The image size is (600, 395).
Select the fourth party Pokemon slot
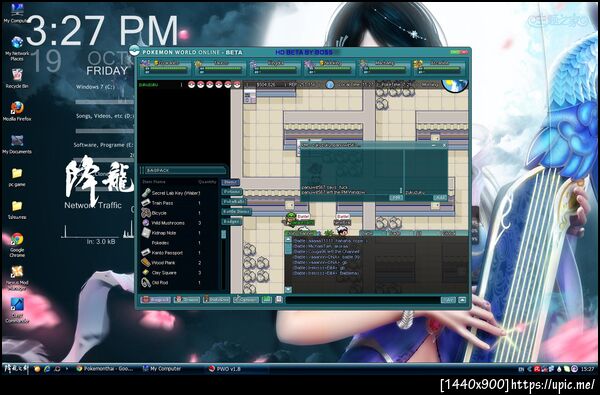329,67
